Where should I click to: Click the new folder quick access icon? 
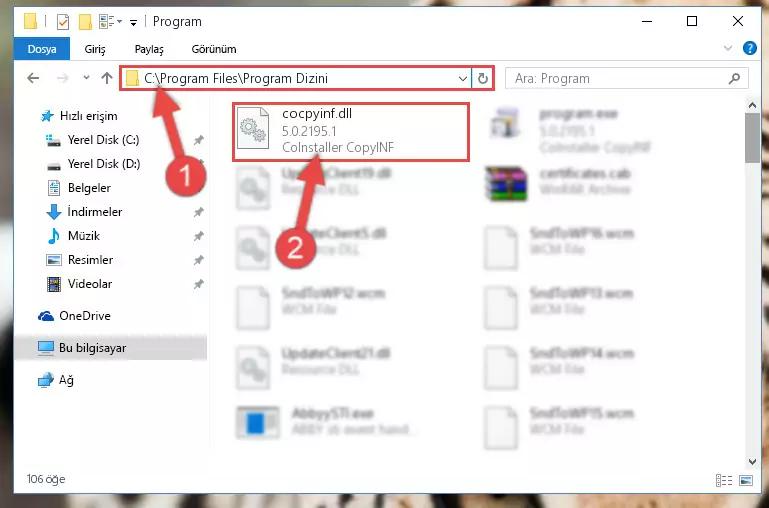click(85, 22)
